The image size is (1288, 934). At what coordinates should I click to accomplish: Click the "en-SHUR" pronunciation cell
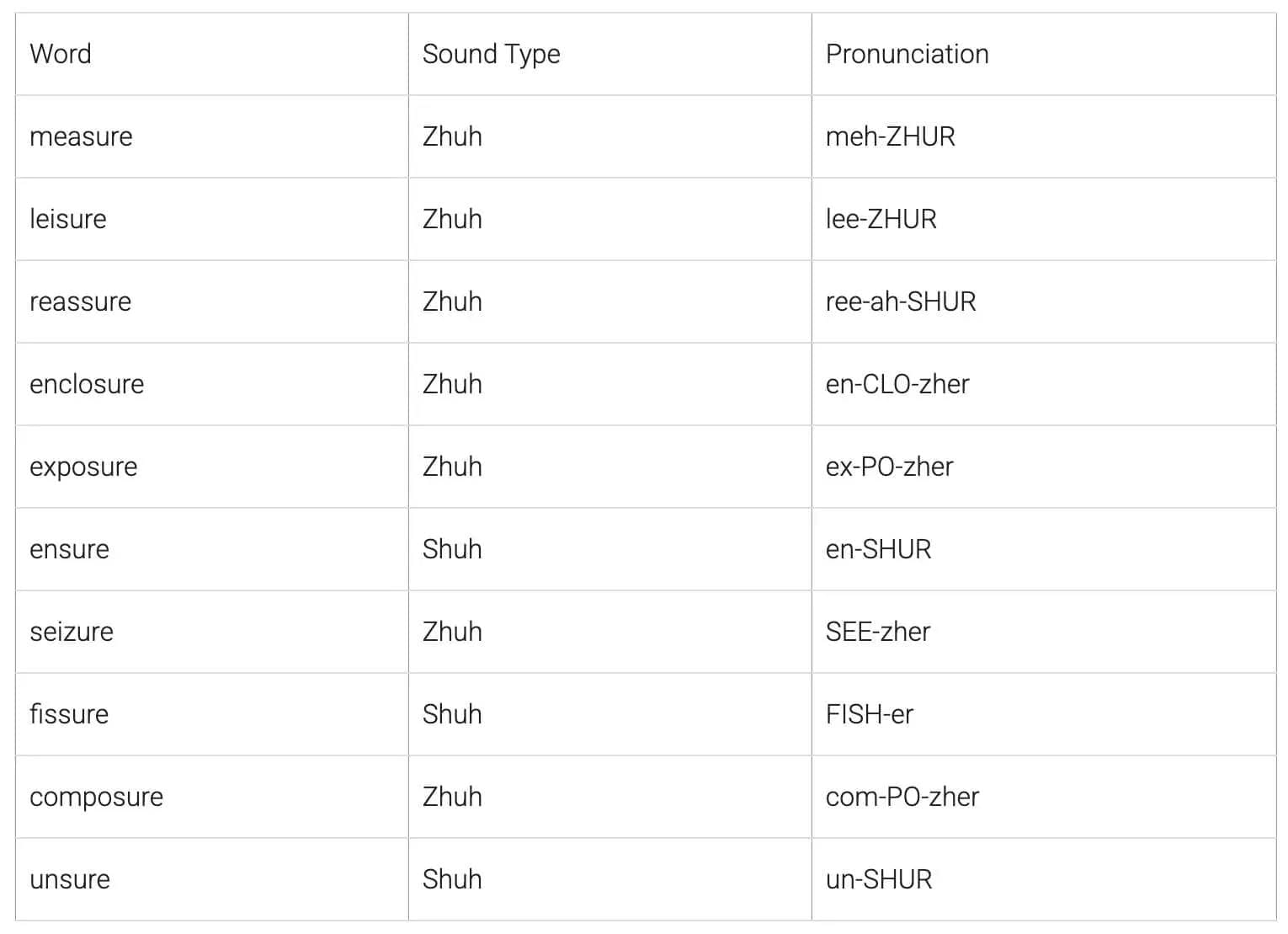tap(878, 549)
